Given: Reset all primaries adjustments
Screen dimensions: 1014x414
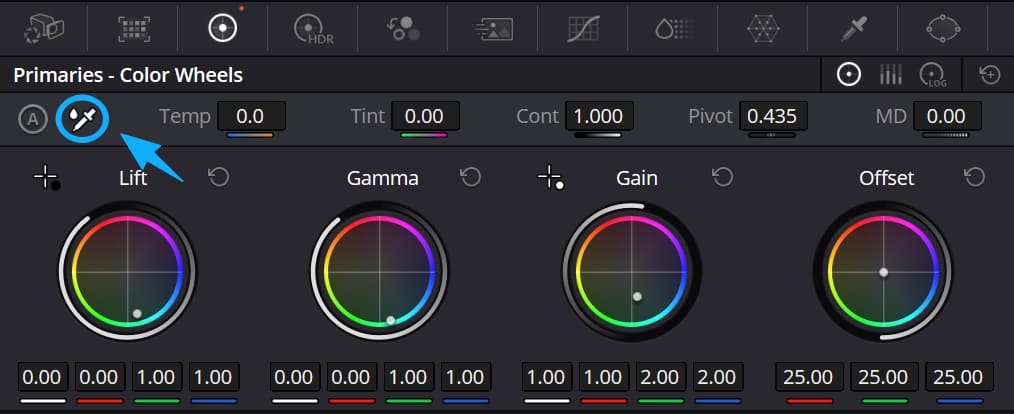Looking at the screenshot, I should [989, 75].
